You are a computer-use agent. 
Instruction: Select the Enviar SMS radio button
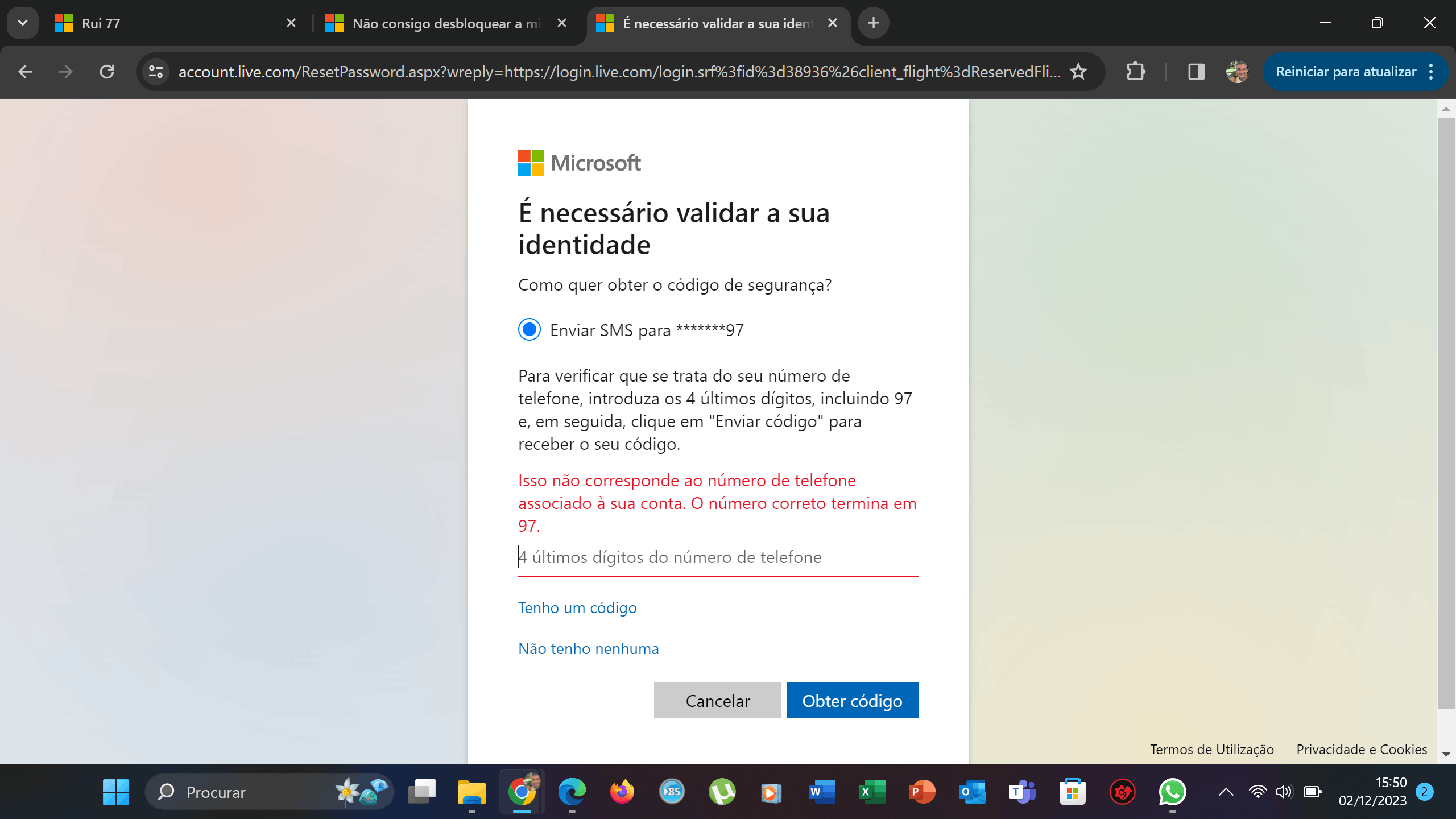click(x=530, y=329)
